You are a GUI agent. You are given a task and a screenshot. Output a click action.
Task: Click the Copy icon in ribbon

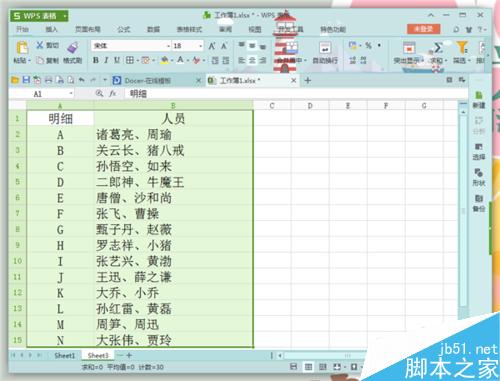coord(40,60)
